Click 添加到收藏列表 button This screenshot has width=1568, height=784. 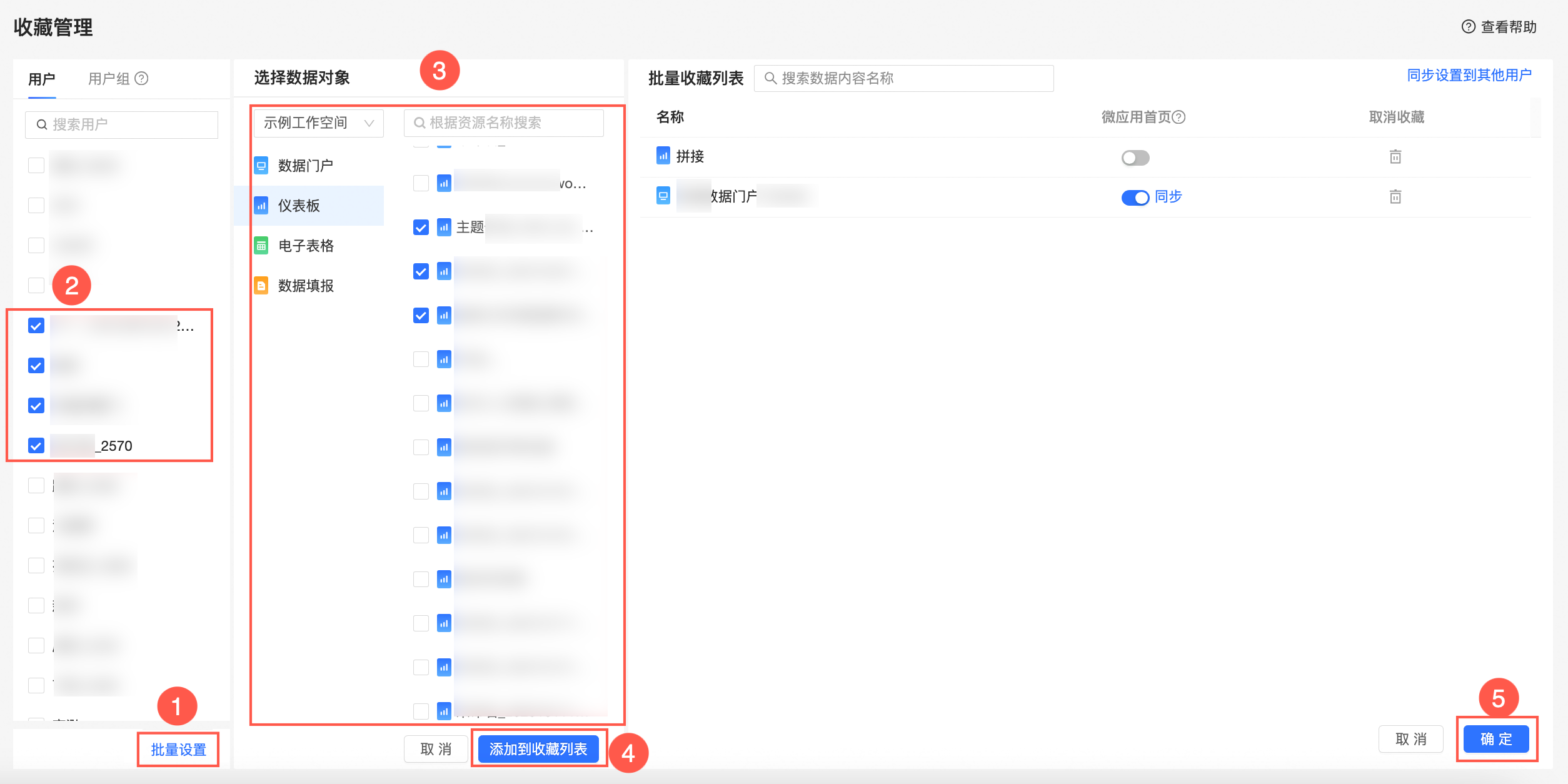pyautogui.click(x=538, y=749)
